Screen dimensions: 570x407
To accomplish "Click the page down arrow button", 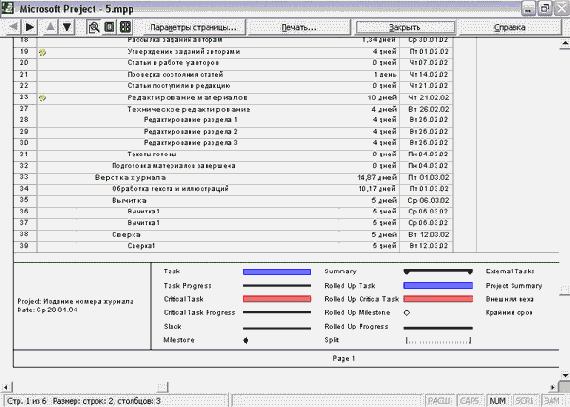I will (67, 27).
